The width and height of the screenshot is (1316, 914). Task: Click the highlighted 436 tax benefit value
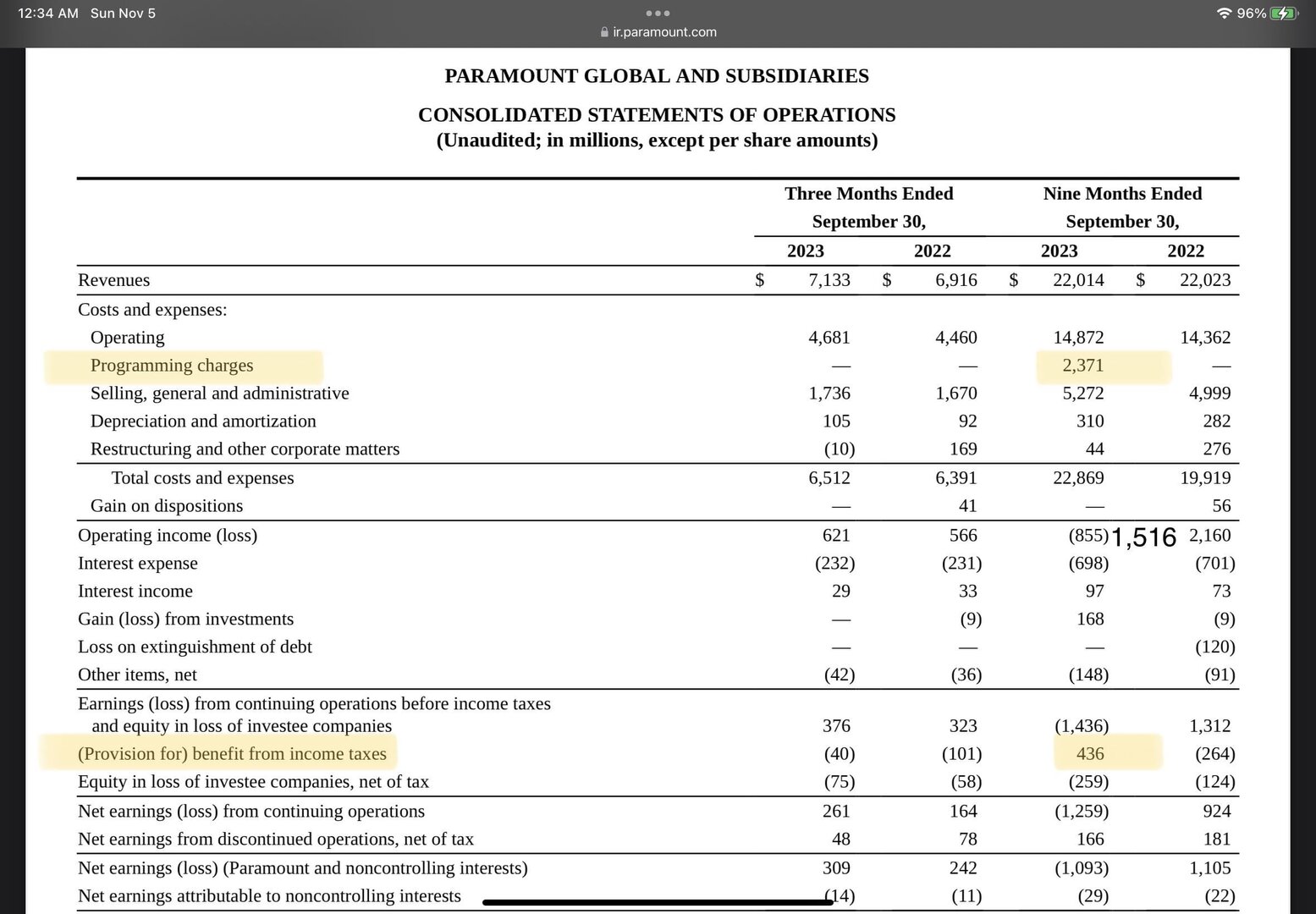click(x=1089, y=754)
